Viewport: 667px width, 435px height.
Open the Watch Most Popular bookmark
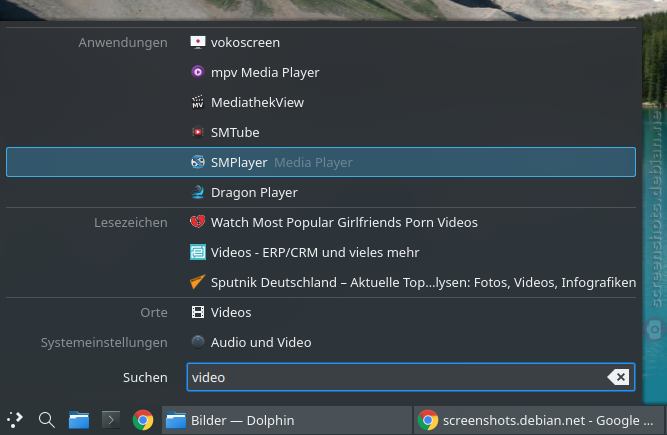321,222
